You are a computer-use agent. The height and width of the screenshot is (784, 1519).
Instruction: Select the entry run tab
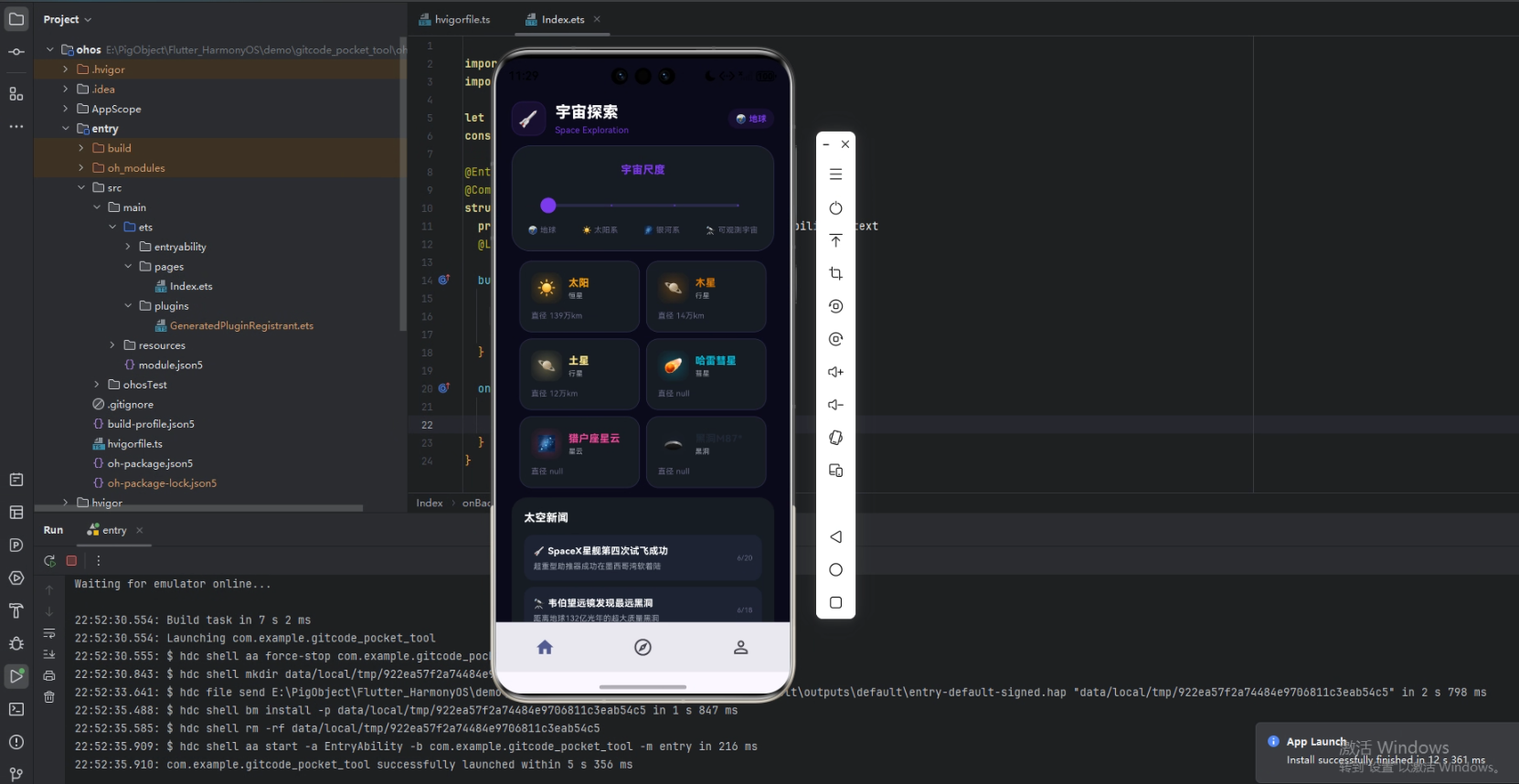point(107,530)
